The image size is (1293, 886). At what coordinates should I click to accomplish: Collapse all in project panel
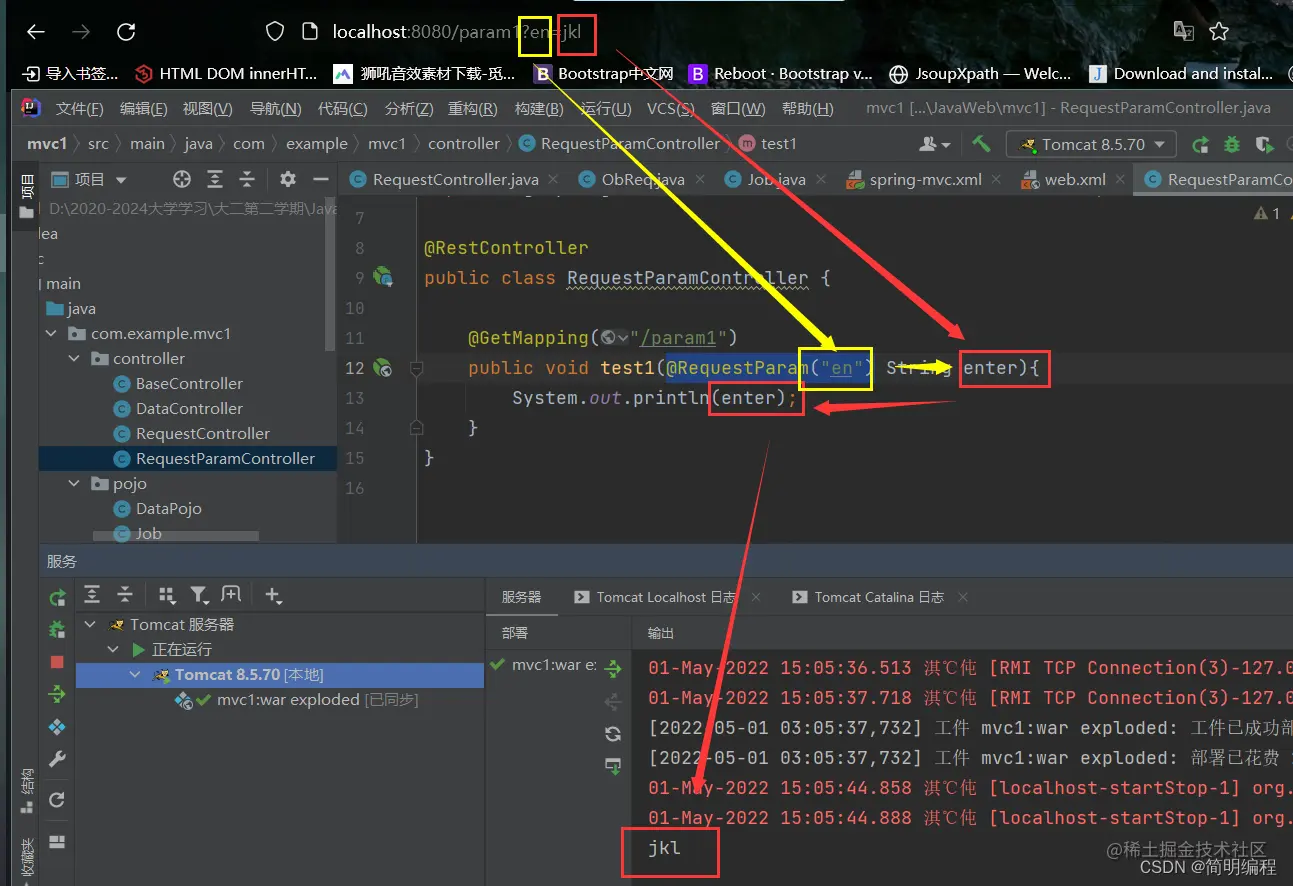[x=247, y=180]
